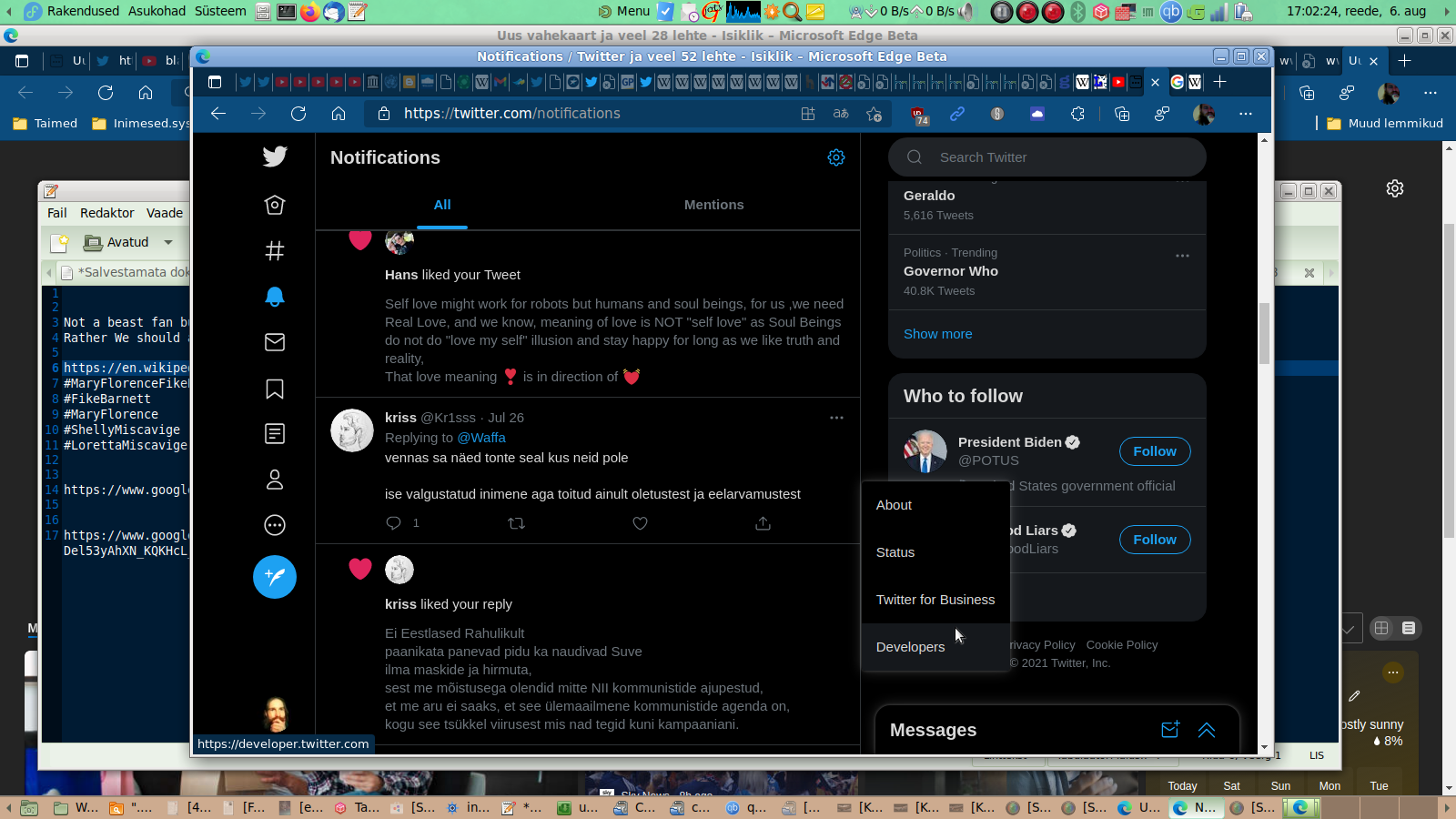
Task: Compose a new Tweet with feather button
Action: pos(275,577)
